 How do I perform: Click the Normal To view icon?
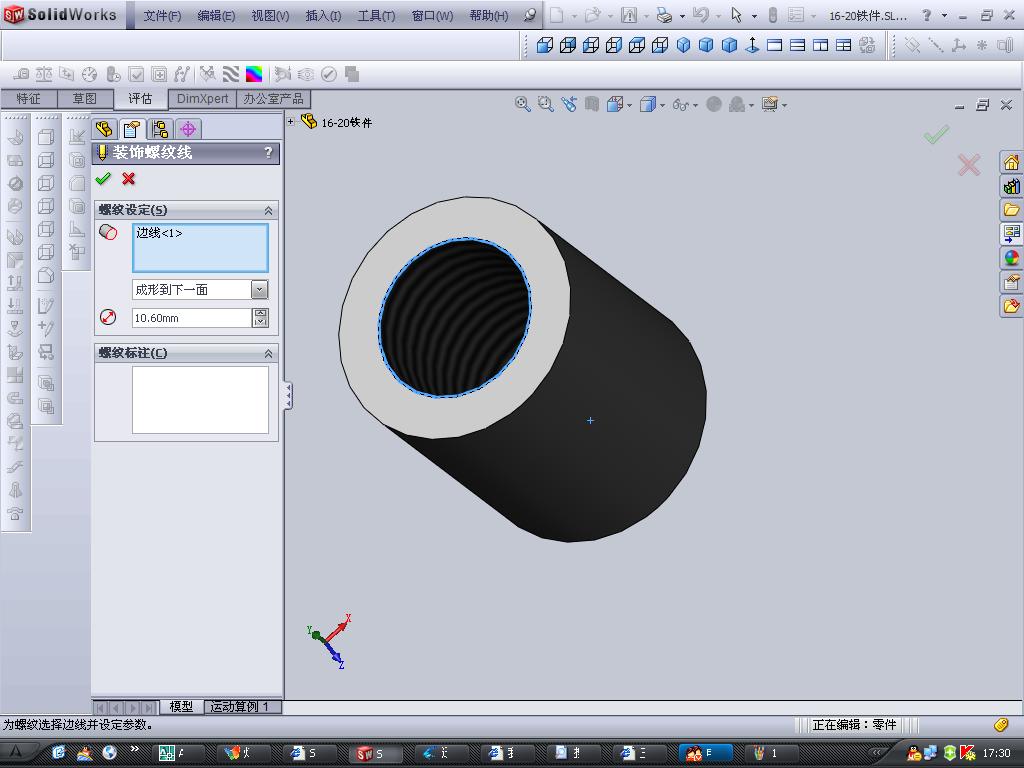point(752,45)
